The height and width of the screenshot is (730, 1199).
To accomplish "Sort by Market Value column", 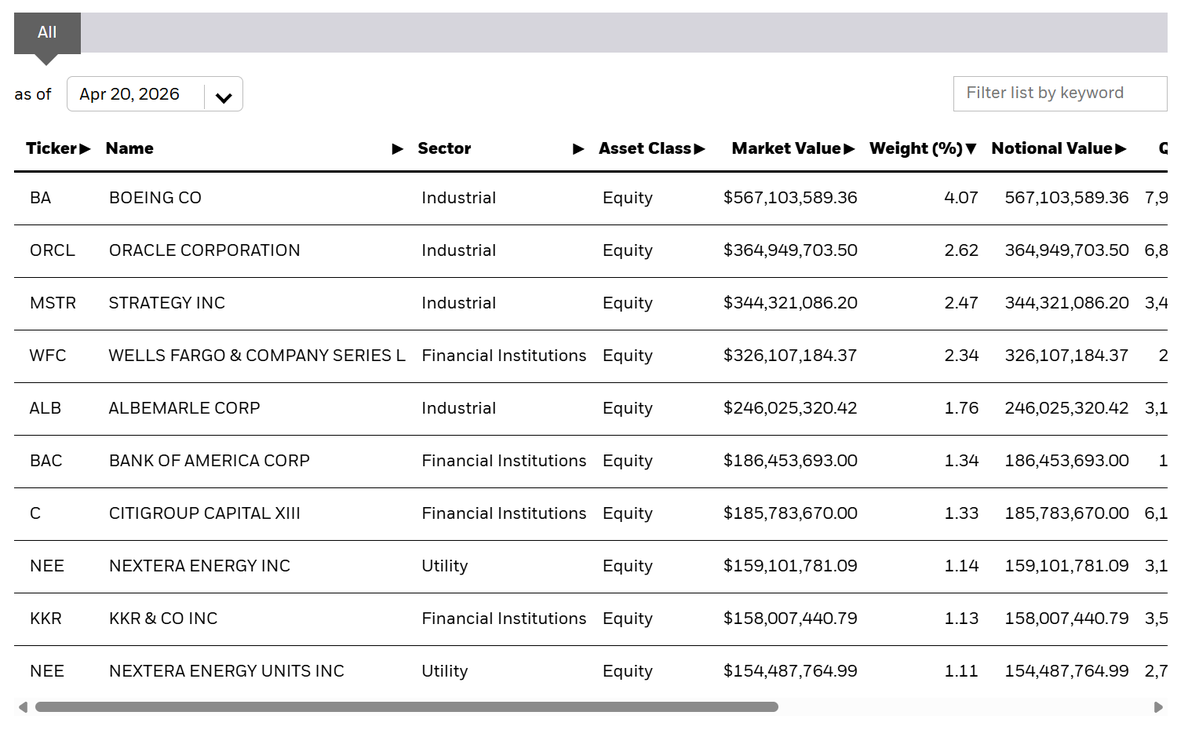I will 793,148.
